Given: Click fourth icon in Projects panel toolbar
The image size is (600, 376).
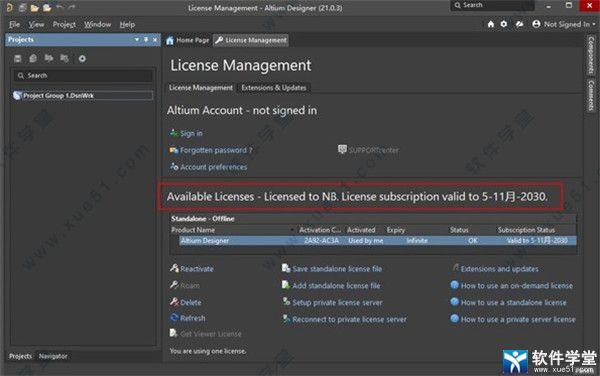Looking at the screenshot, I should (x=64, y=58).
